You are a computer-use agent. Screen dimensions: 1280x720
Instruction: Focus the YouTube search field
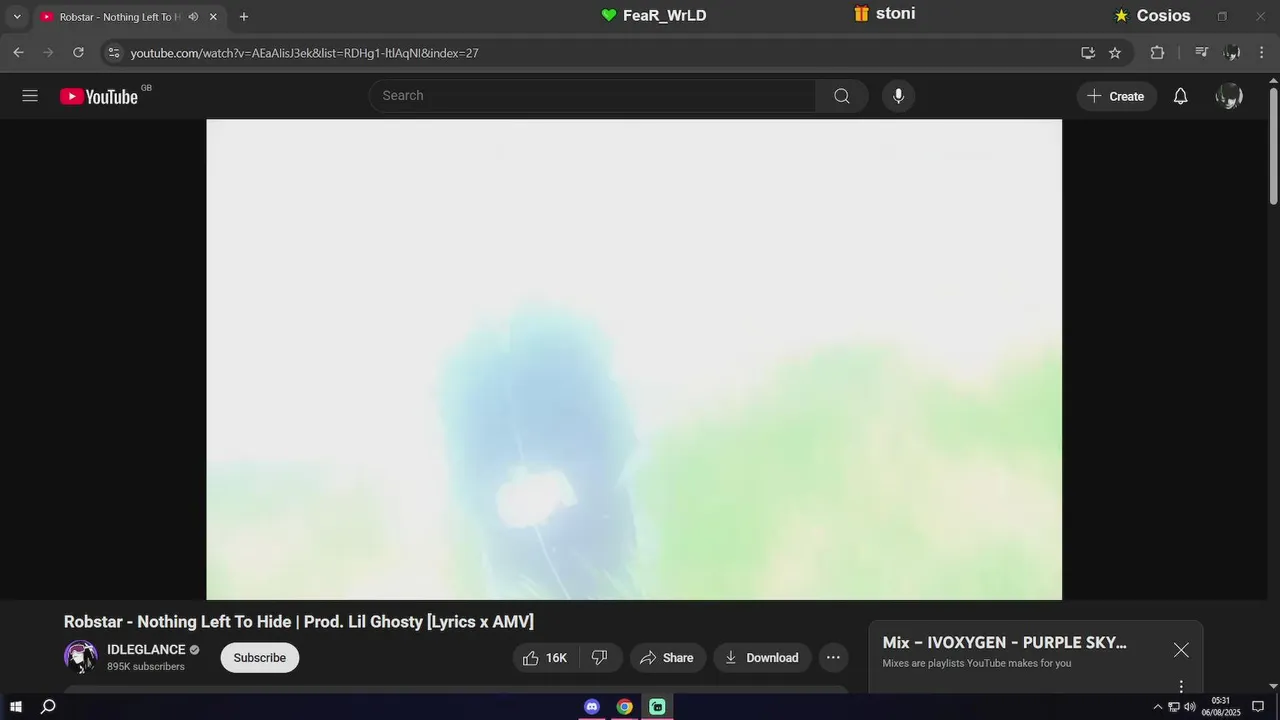pos(593,96)
